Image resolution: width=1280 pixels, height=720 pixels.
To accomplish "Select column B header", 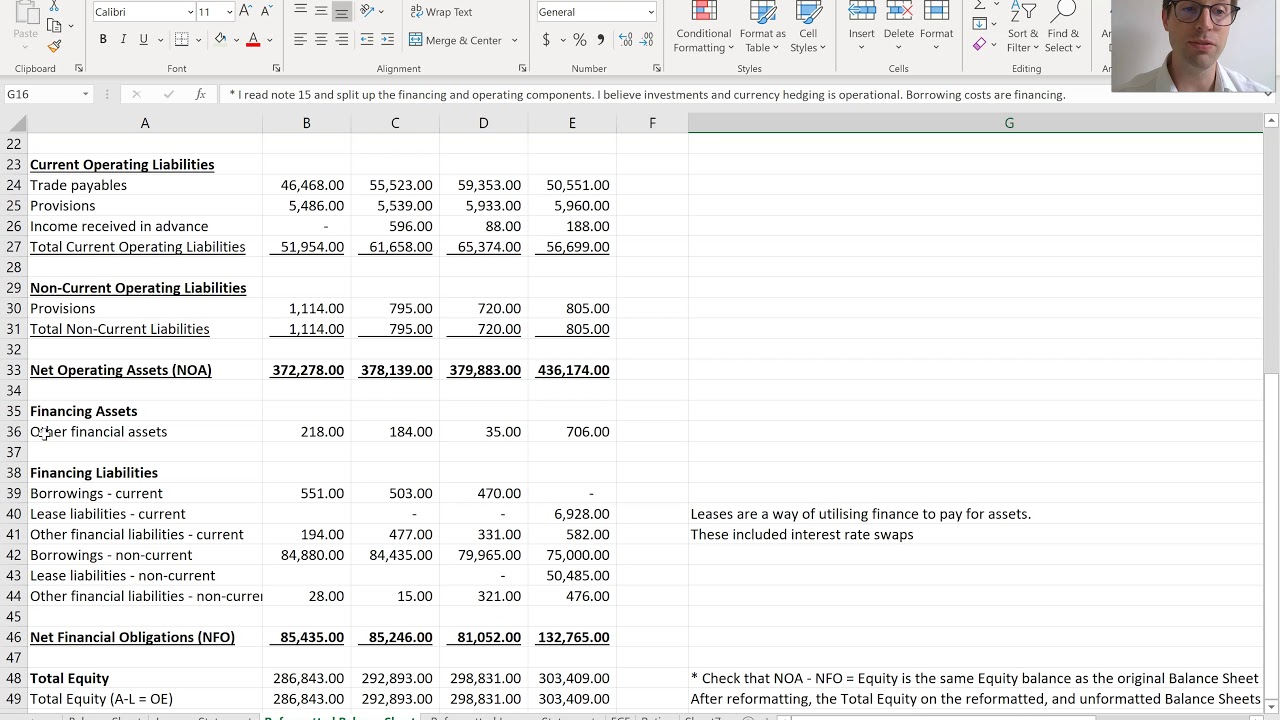I will point(306,122).
